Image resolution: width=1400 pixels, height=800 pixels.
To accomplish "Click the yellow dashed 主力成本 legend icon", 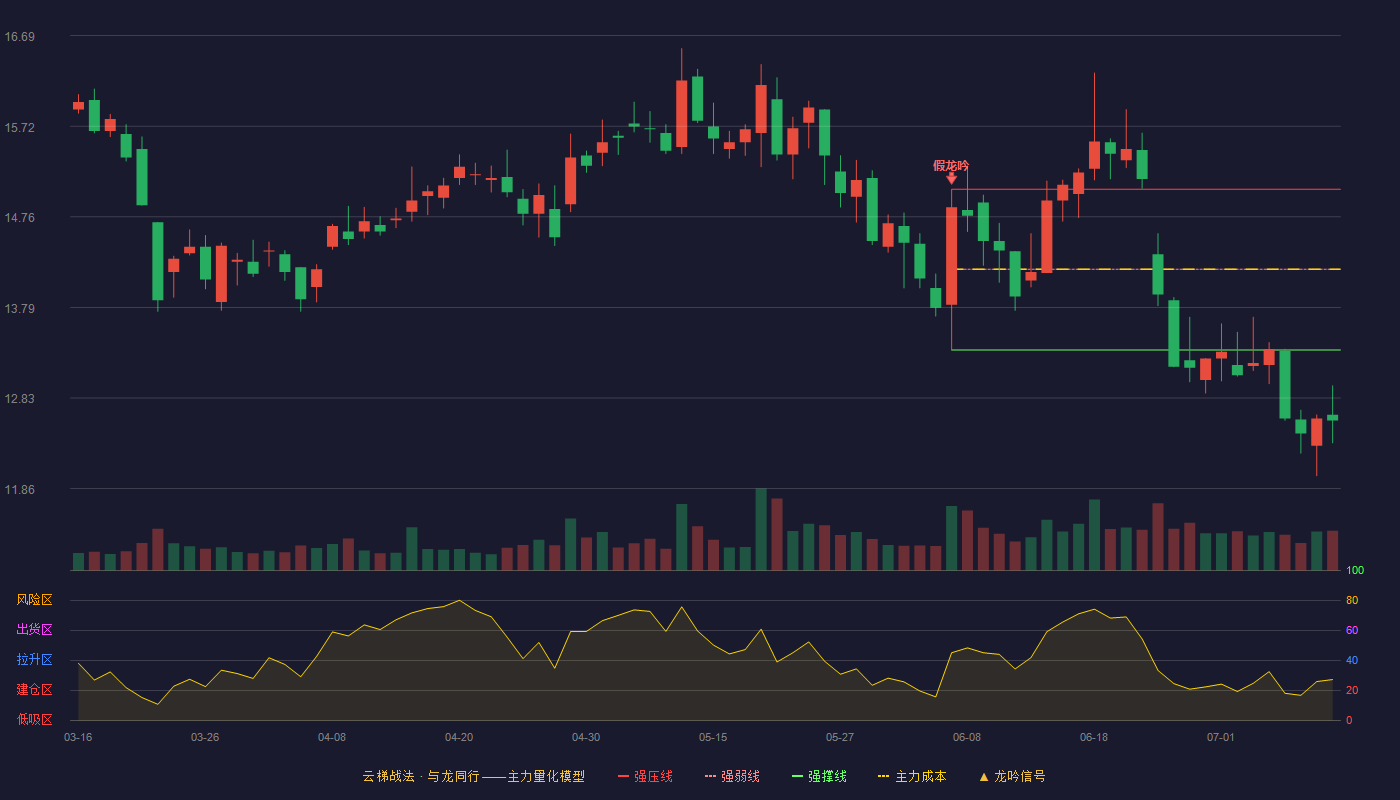I will click(x=883, y=776).
